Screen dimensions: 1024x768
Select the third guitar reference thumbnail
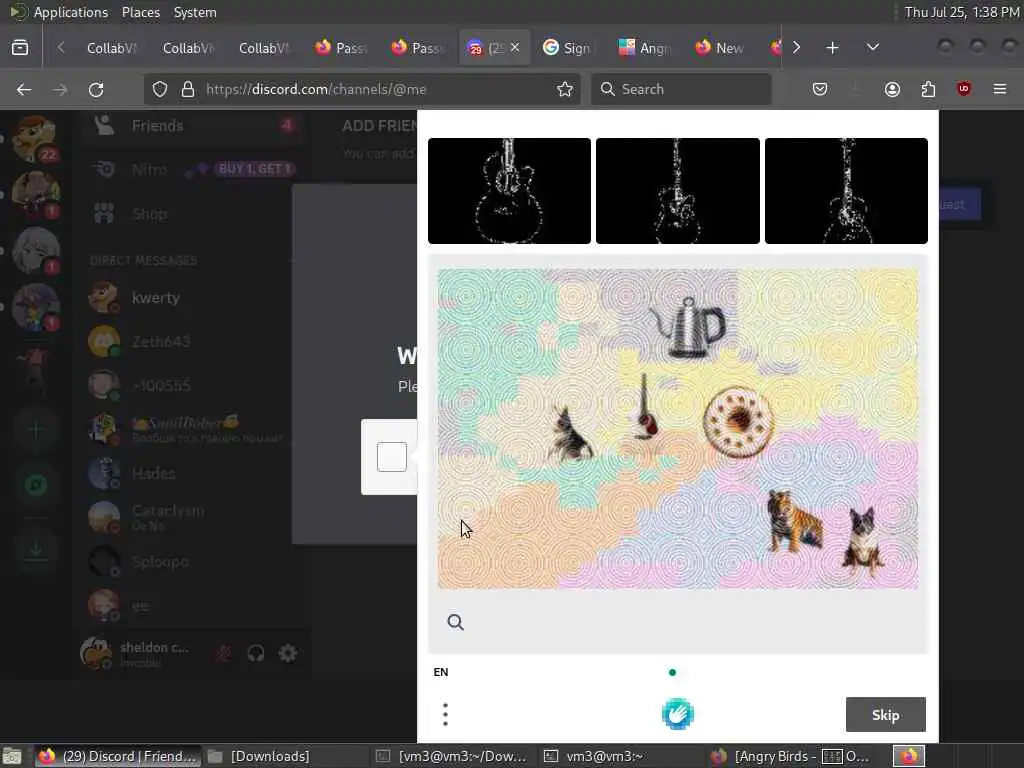pos(846,191)
